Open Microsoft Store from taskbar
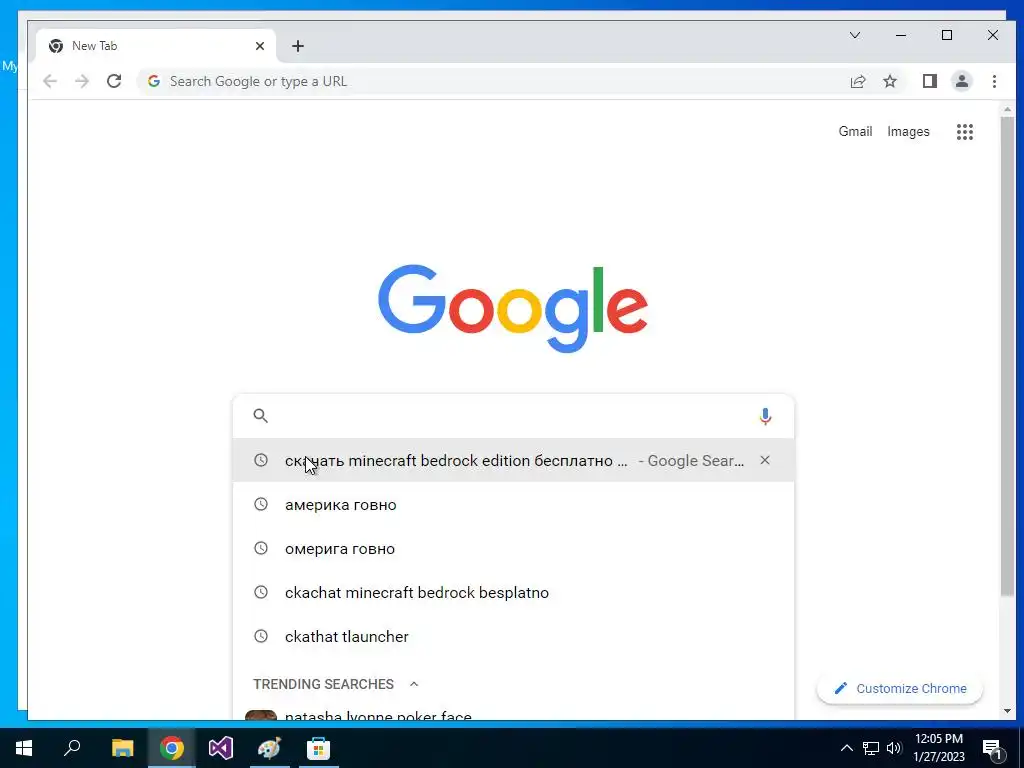1024x768 pixels. tap(318, 748)
